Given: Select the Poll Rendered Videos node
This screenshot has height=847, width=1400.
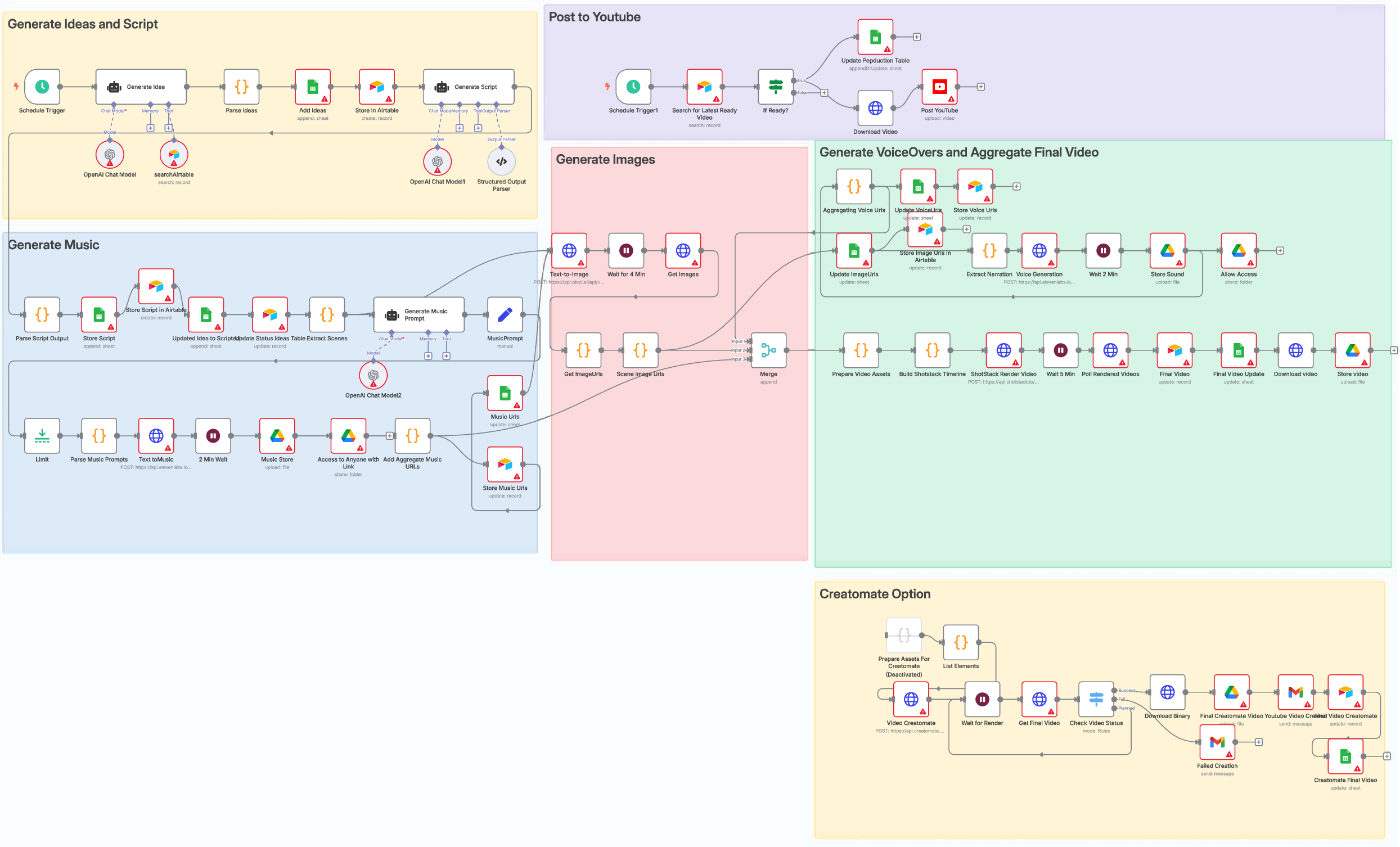Looking at the screenshot, I should 1110,350.
